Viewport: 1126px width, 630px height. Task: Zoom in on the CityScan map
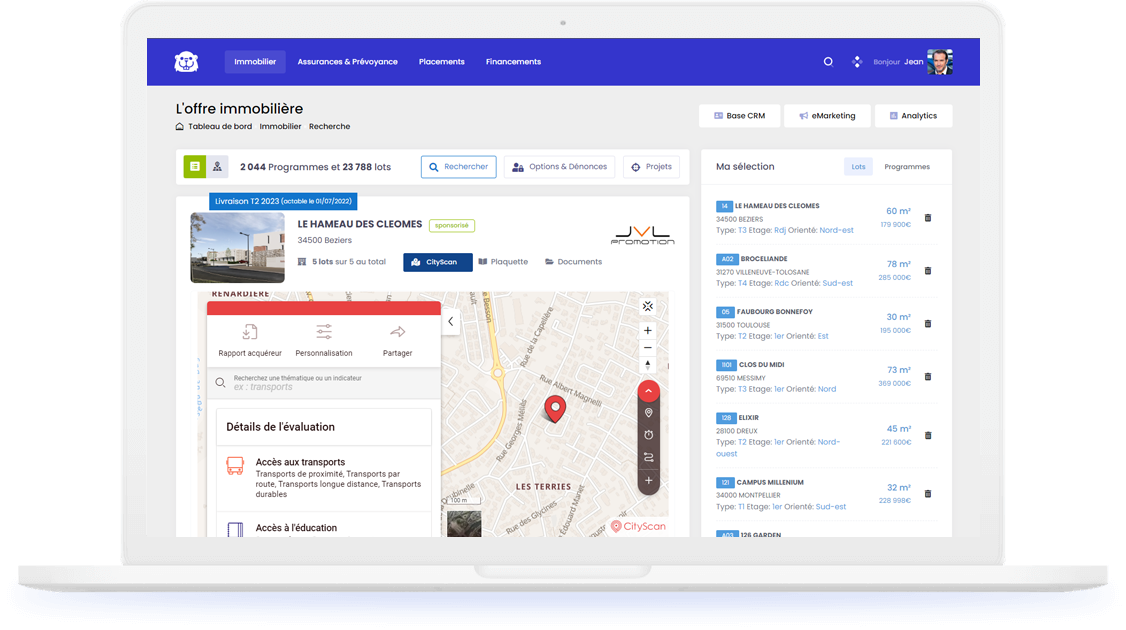pos(648,330)
